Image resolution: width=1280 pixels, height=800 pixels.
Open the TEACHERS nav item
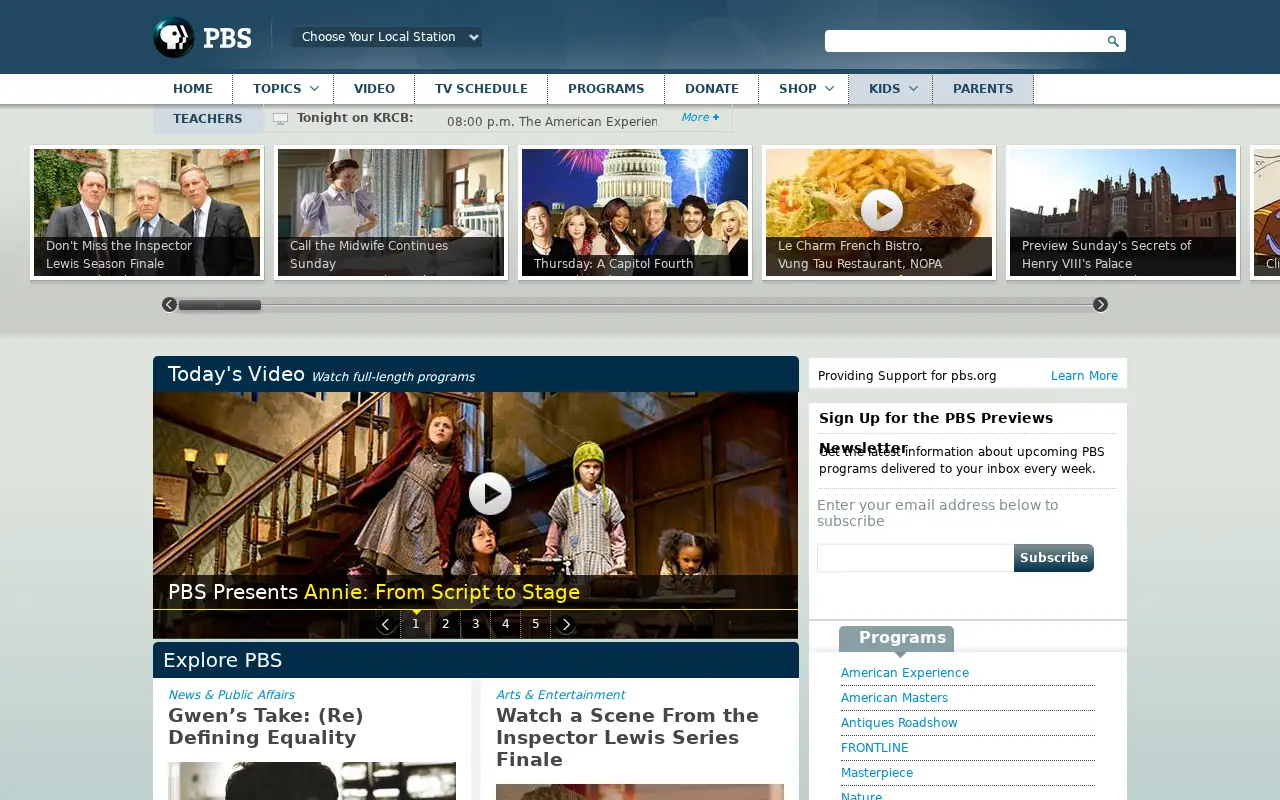(x=208, y=119)
